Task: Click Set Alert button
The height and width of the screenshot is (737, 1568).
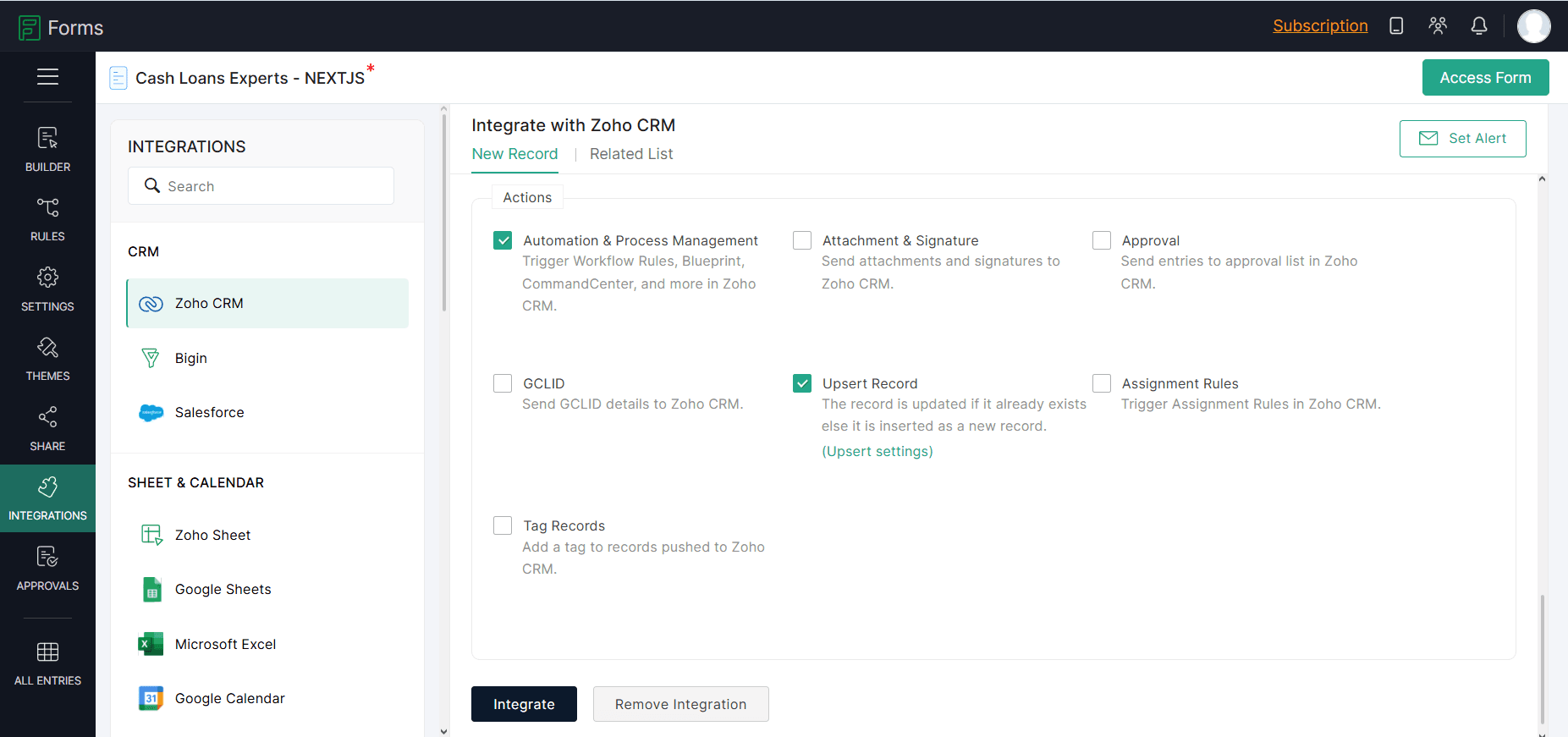Action: pyautogui.click(x=1462, y=139)
